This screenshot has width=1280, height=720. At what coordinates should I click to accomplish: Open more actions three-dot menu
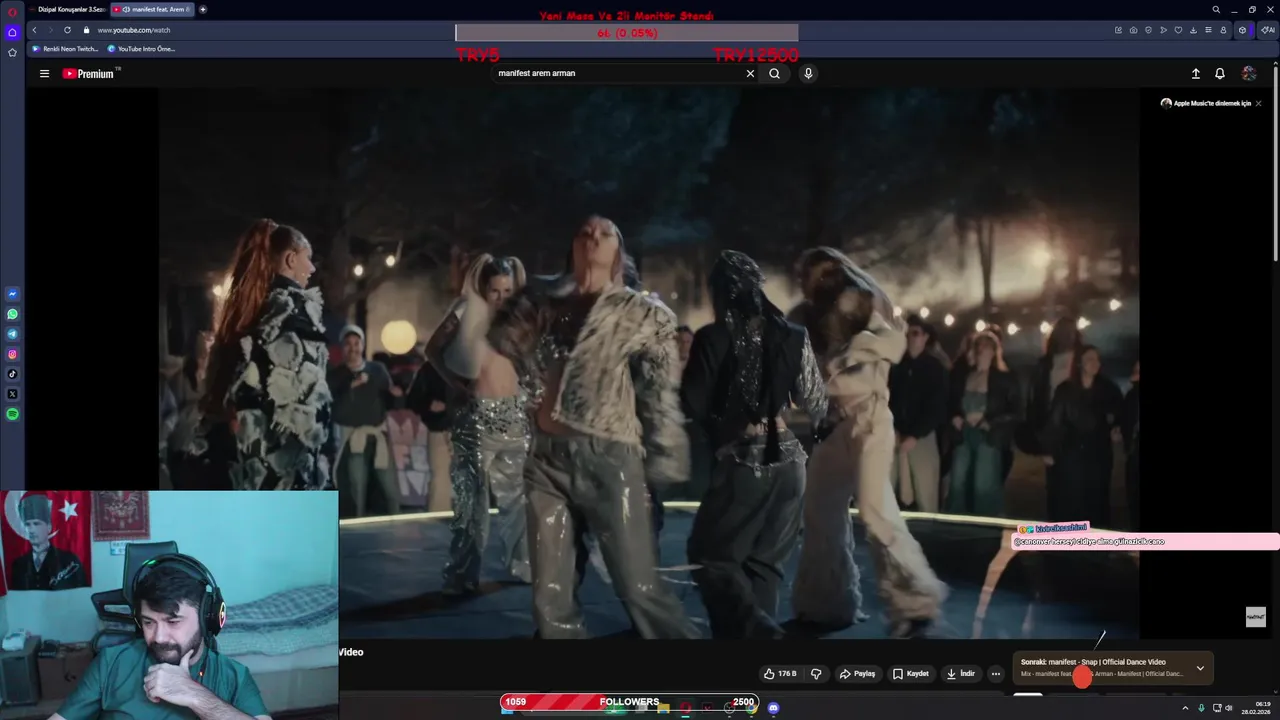pos(995,674)
